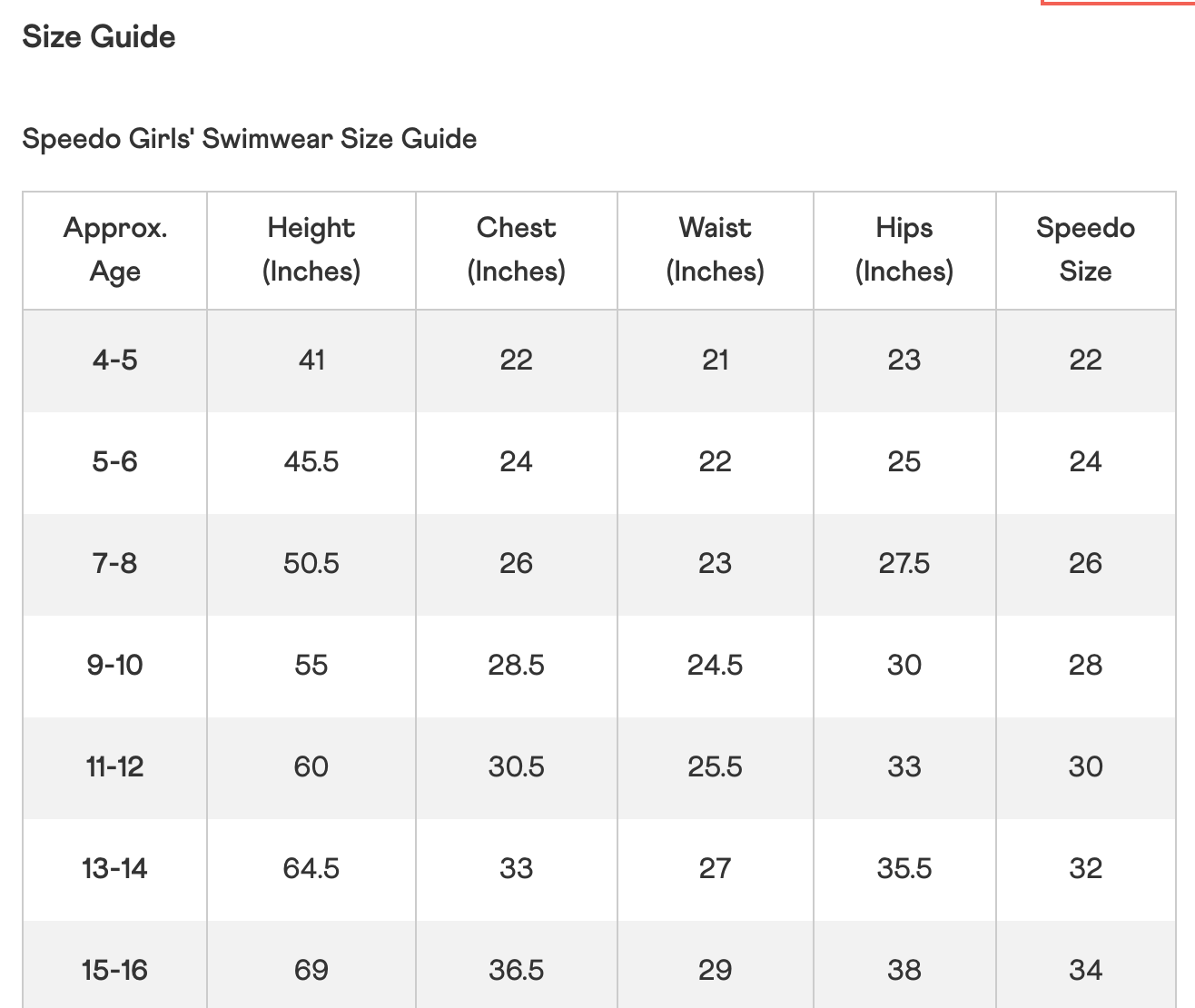This screenshot has height=1008, width=1195.
Task: Click the 9-10 age row cell
Action: (115, 666)
